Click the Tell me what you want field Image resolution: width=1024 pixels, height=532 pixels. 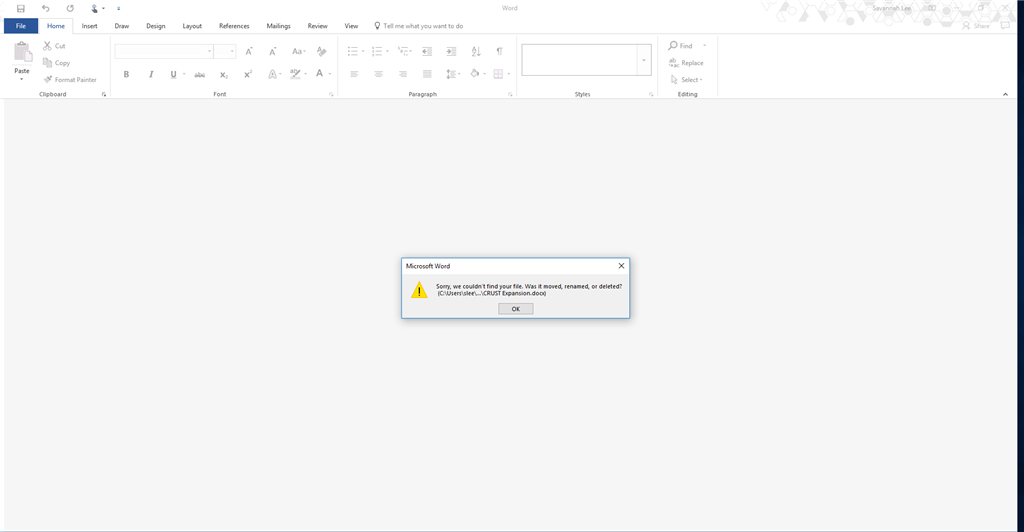click(x=419, y=26)
